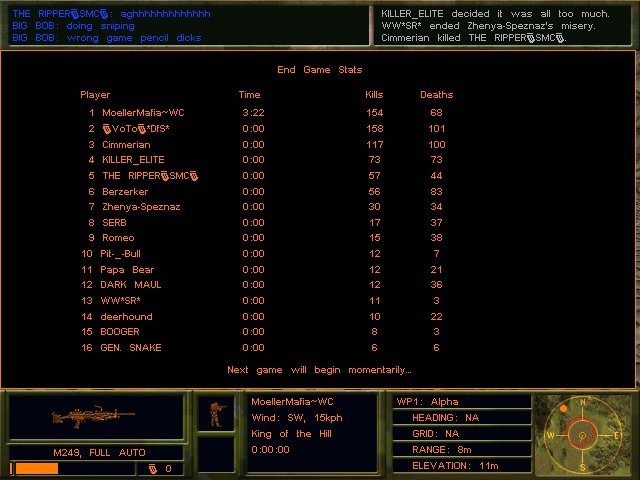This screenshot has height=480, width=640.
Task: Click the soldier stance icon
Action: (x=215, y=414)
